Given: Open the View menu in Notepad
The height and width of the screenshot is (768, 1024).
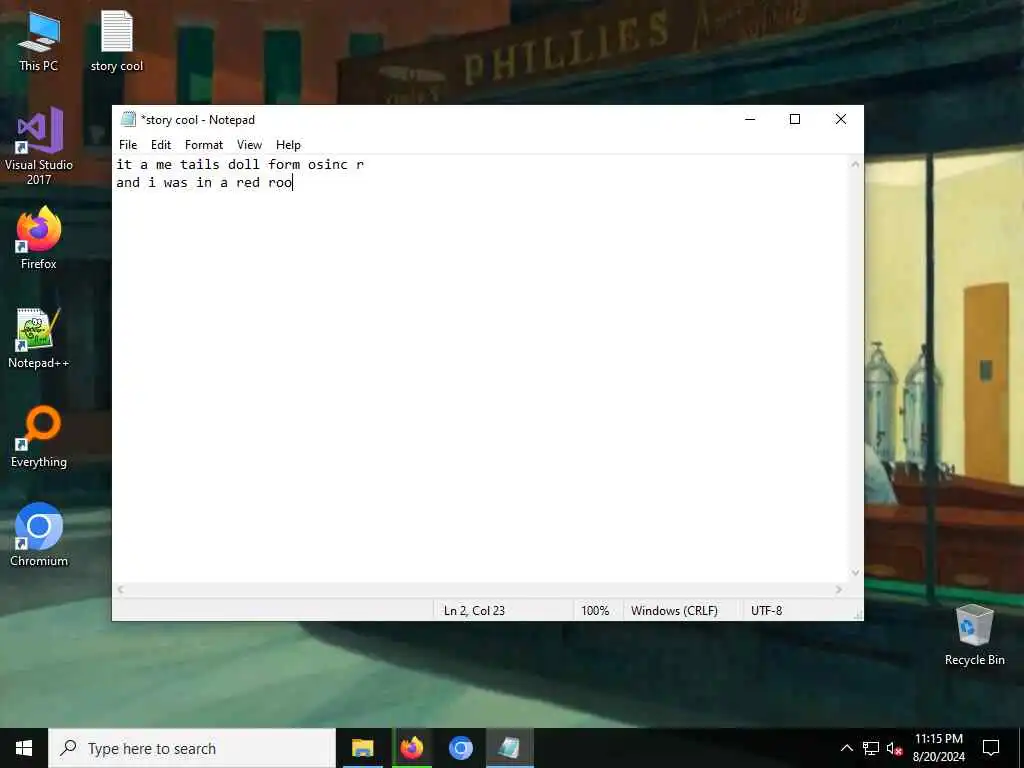Looking at the screenshot, I should click(249, 145).
